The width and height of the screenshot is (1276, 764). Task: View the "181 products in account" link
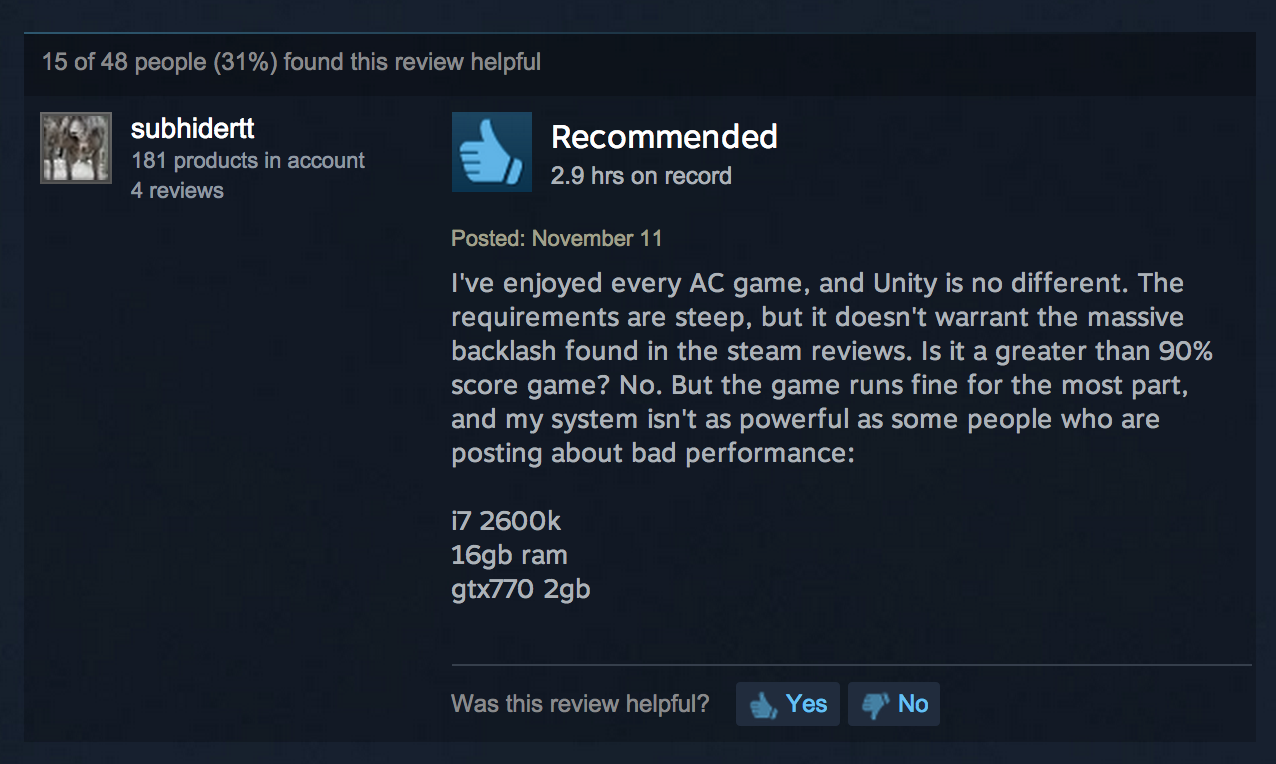pos(248,161)
